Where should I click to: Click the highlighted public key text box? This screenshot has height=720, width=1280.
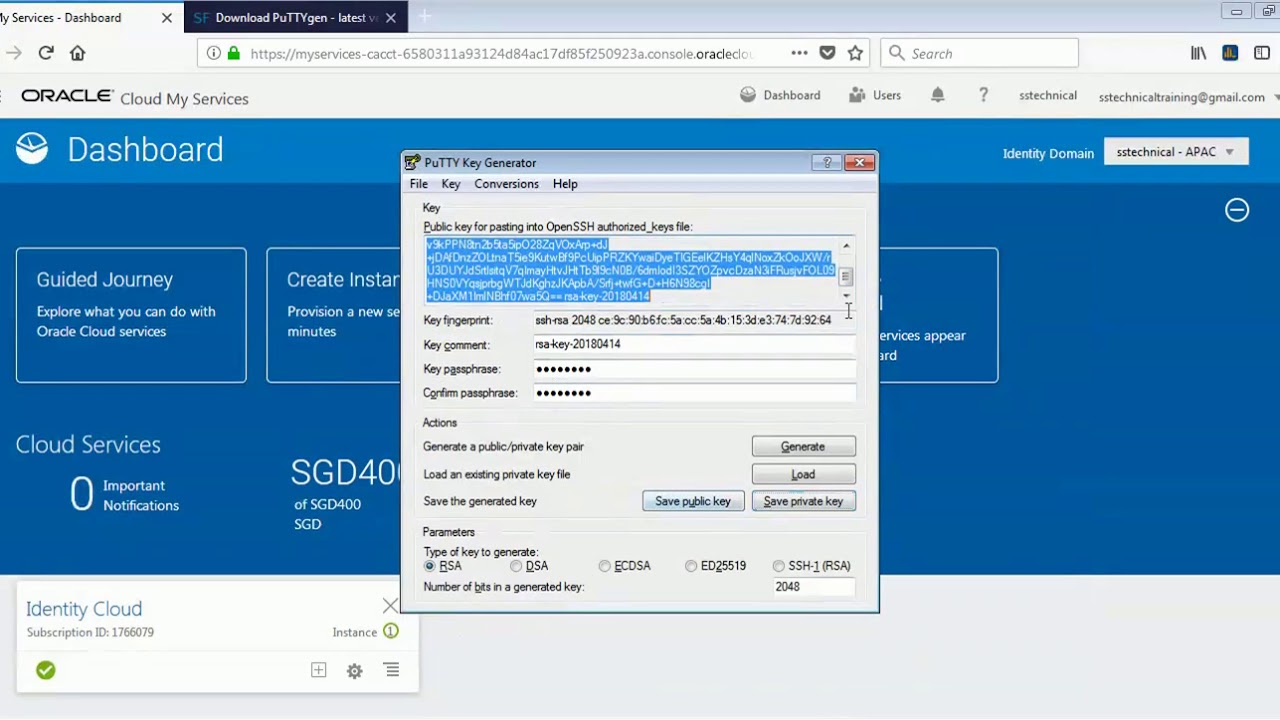631,271
